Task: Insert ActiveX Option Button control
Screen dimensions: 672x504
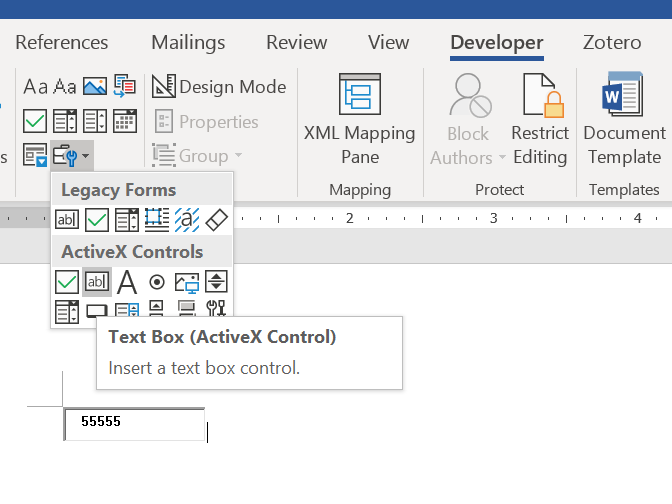Action: click(x=157, y=283)
